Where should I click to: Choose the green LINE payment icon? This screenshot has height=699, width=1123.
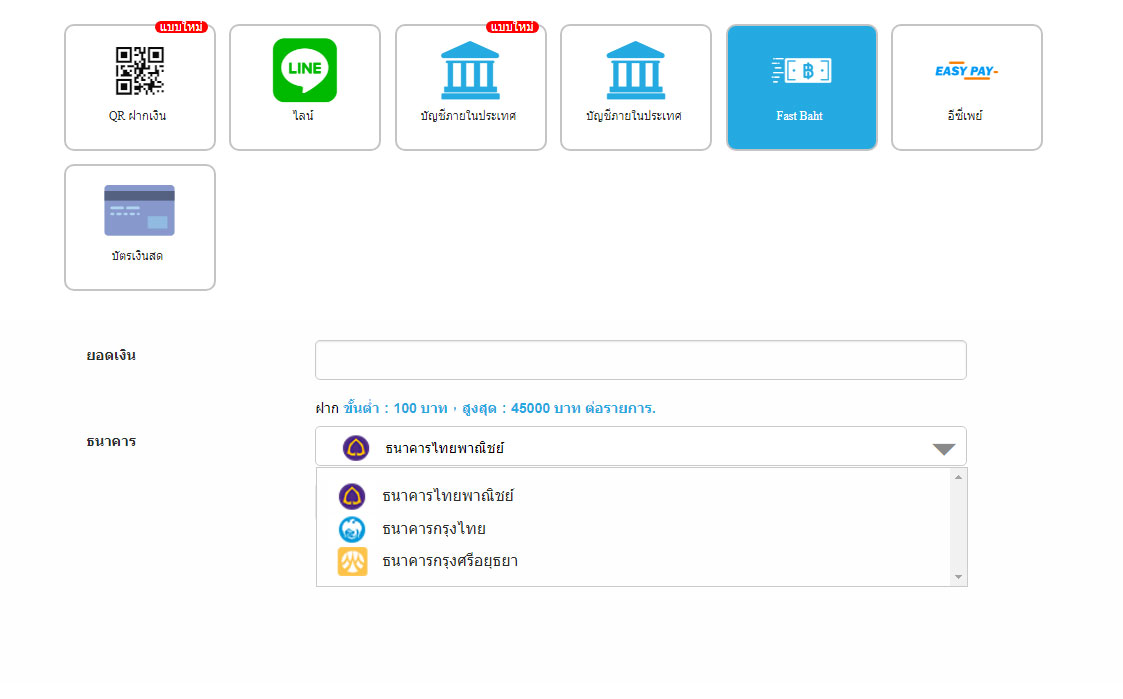[305, 71]
